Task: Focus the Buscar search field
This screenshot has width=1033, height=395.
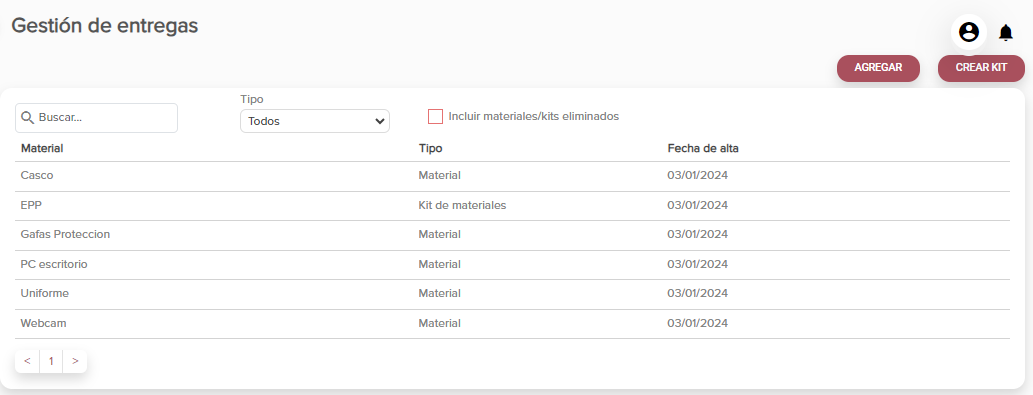Action: tap(96, 118)
